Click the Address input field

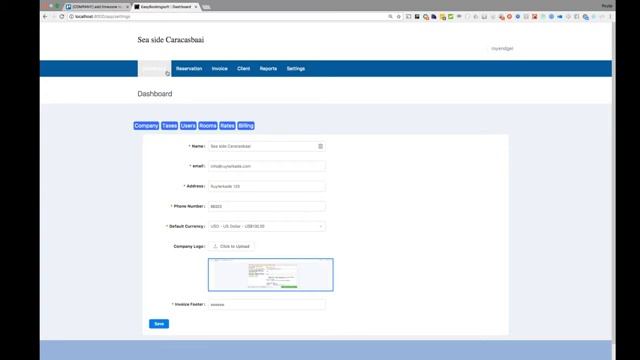pyautogui.click(x=267, y=186)
